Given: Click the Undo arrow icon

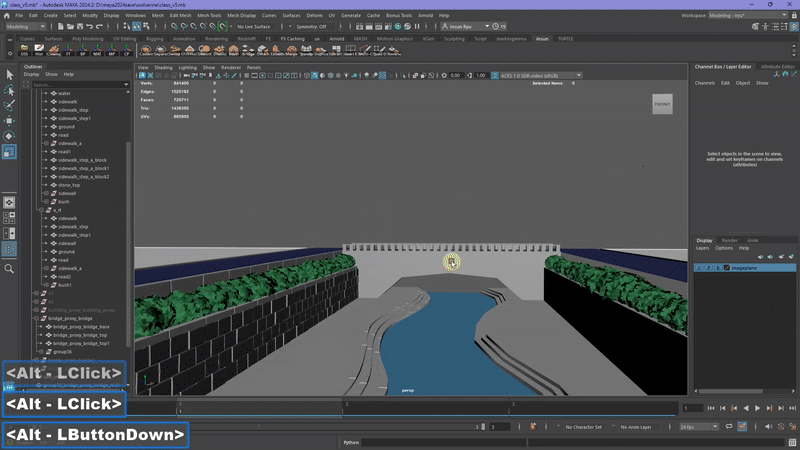Looking at the screenshot, I should pos(90,27).
